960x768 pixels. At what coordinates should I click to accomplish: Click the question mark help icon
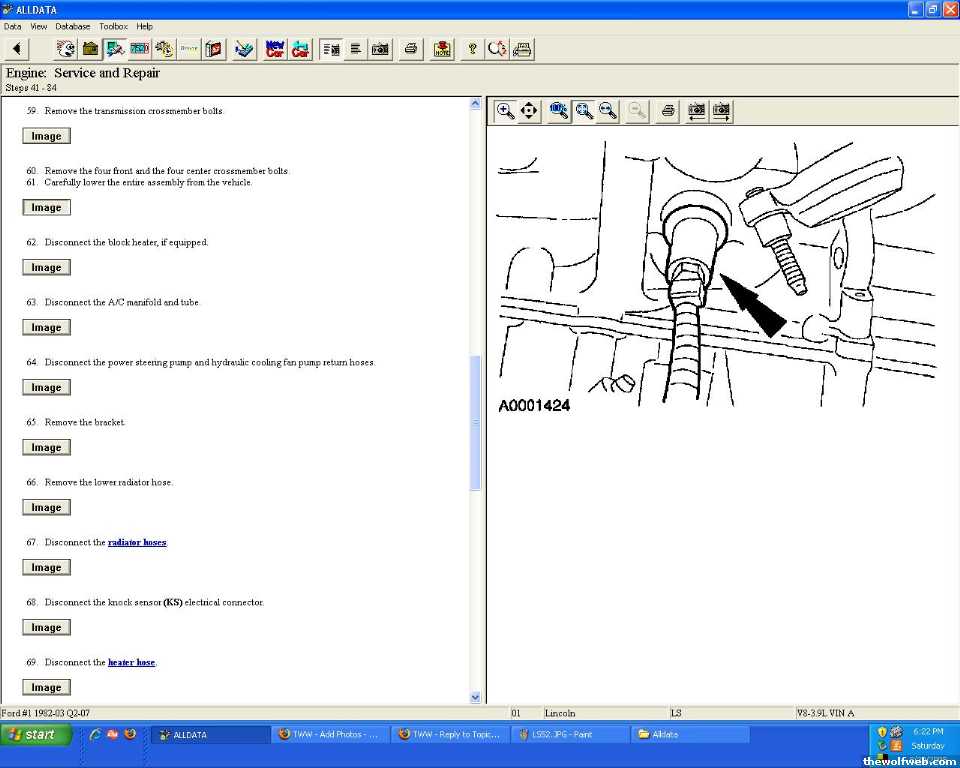tap(472, 49)
